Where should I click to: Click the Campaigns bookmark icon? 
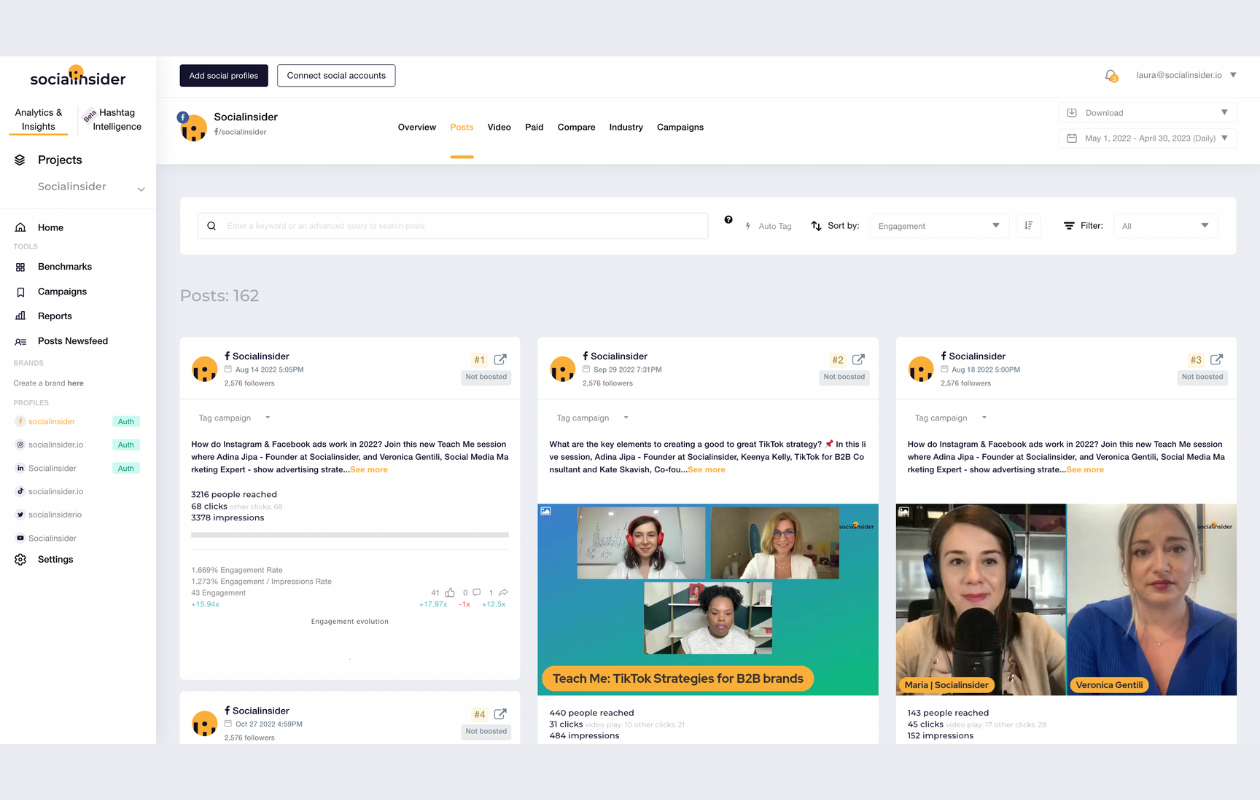point(20,292)
